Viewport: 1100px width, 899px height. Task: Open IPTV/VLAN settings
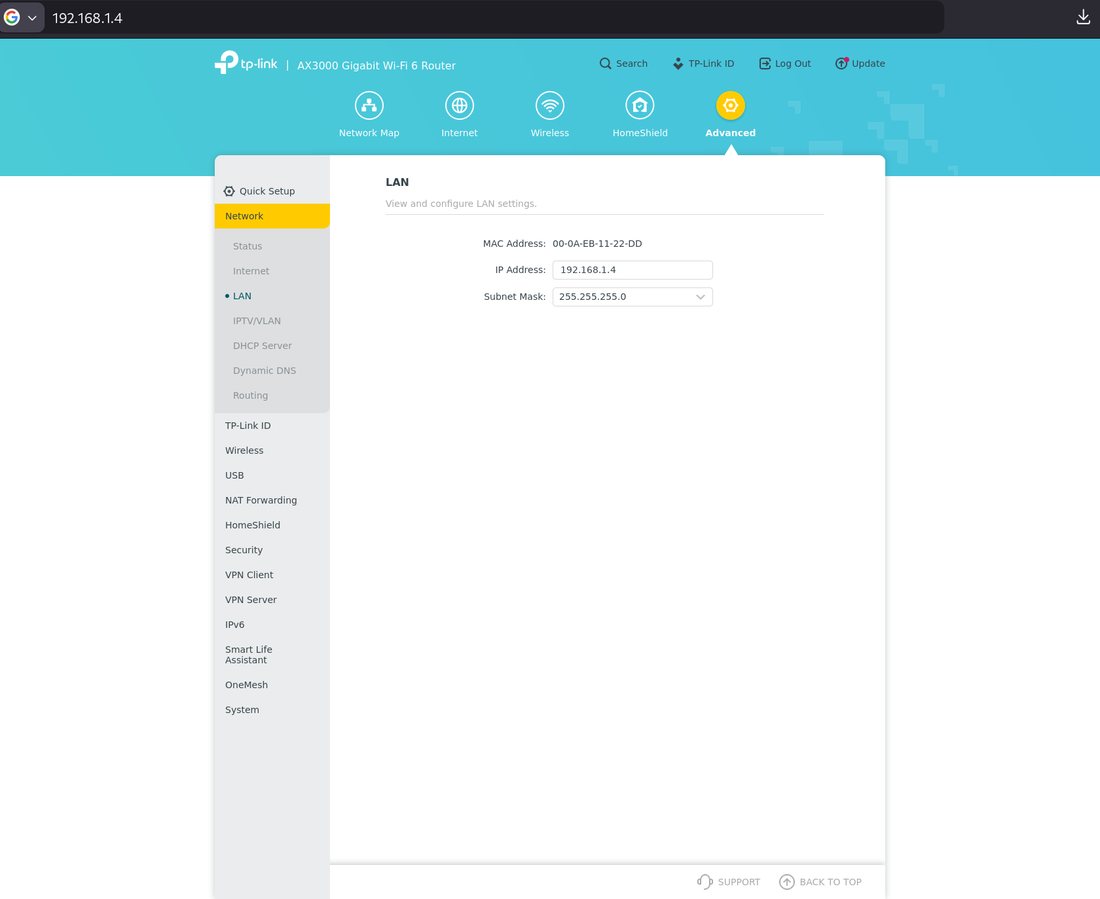click(257, 321)
